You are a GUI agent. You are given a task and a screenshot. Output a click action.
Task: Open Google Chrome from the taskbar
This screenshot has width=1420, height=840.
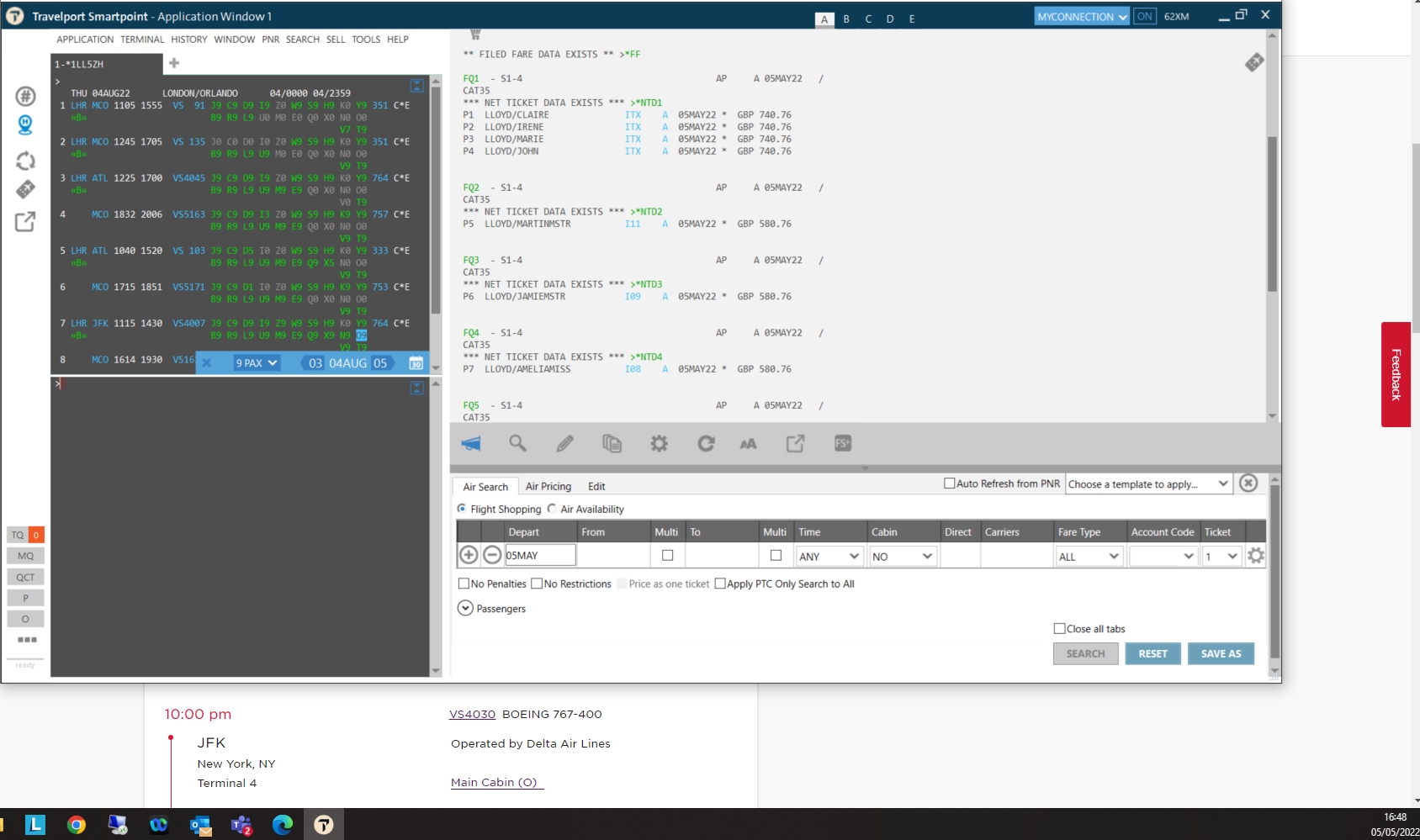pyautogui.click(x=77, y=825)
